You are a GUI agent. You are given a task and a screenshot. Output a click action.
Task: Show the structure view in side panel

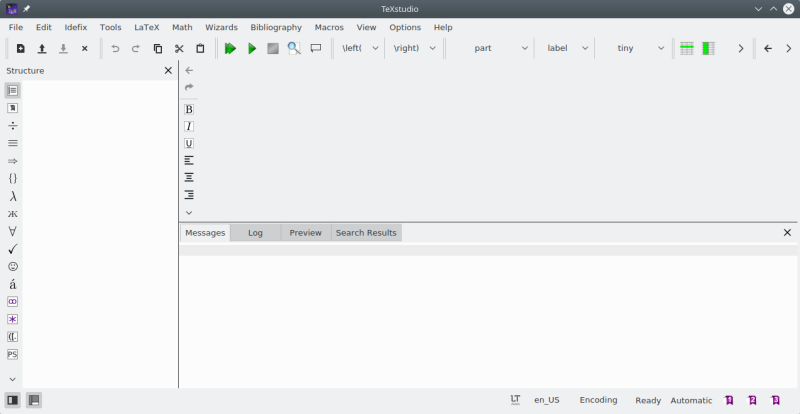tap(13, 90)
